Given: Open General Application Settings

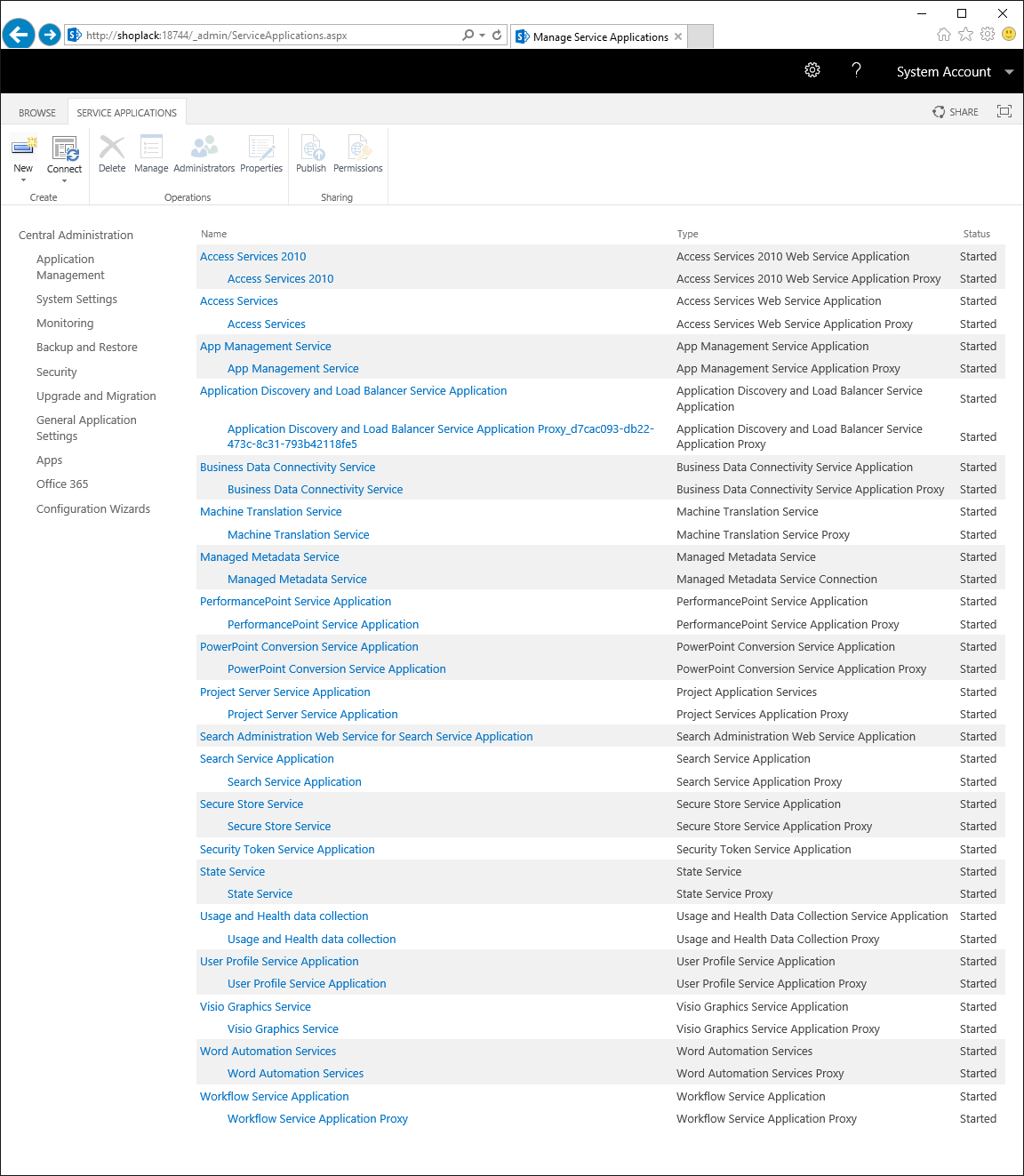Looking at the screenshot, I should pos(86,428).
